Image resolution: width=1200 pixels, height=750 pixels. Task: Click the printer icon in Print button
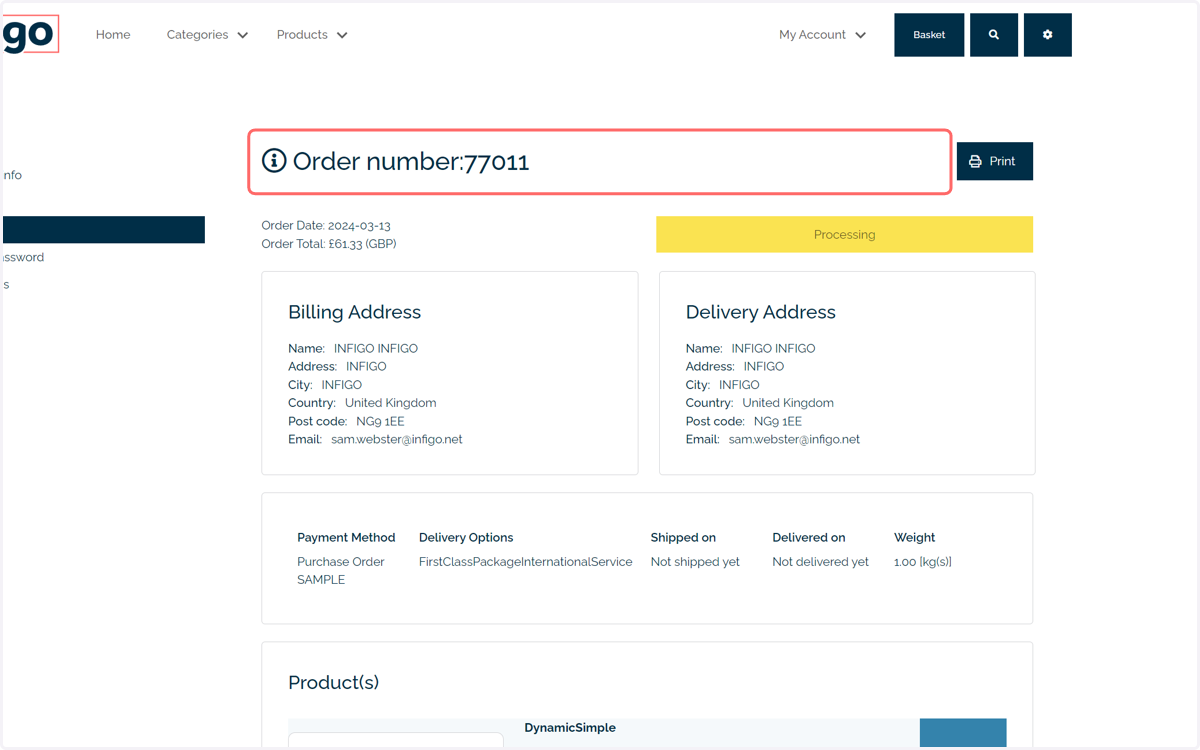975,162
